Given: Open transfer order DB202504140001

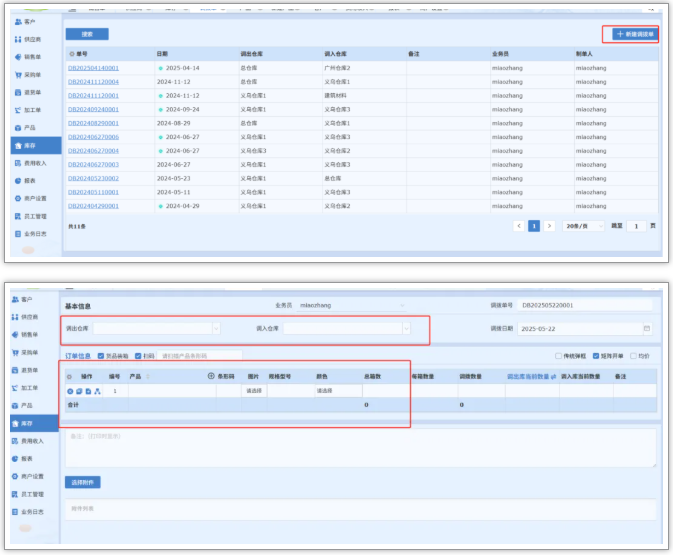Looking at the screenshot, I should (93, 68).
